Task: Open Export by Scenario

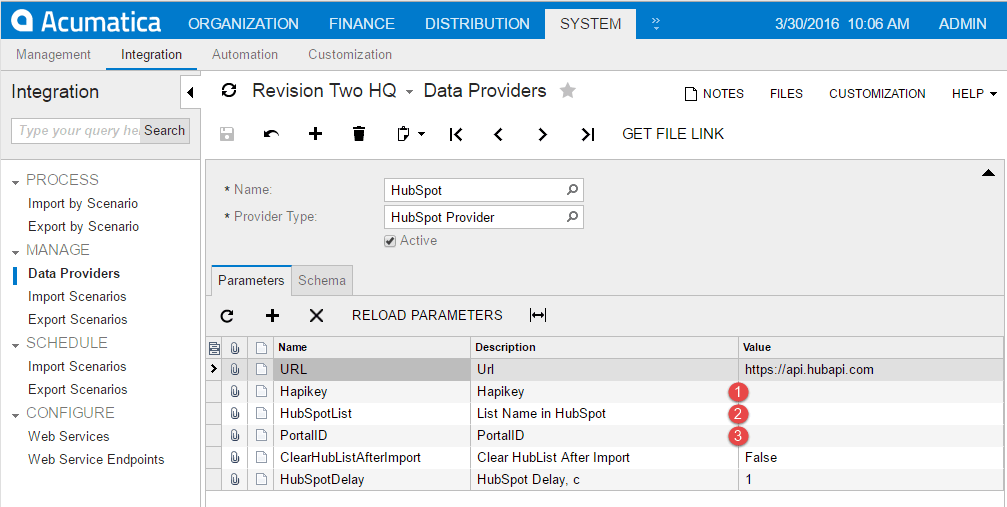Action: [x=83, y=227]
